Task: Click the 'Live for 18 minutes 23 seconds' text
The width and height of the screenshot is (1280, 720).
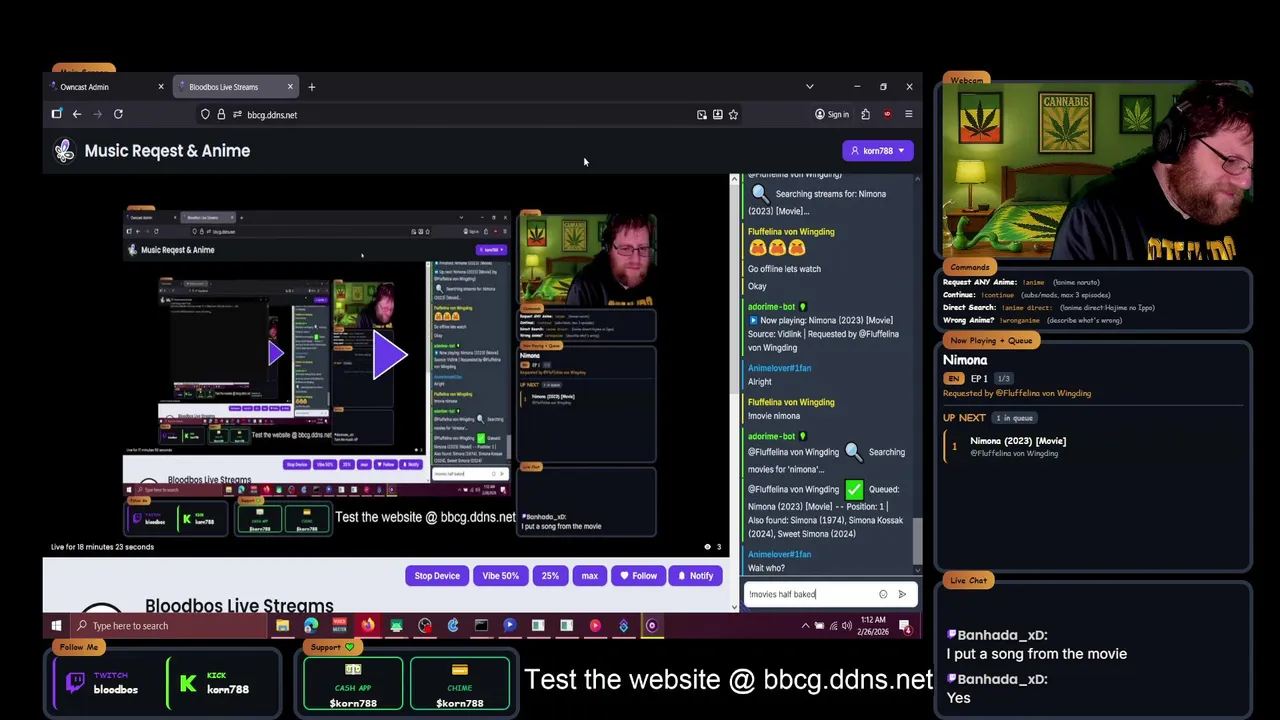Action: tap(103, 547)
